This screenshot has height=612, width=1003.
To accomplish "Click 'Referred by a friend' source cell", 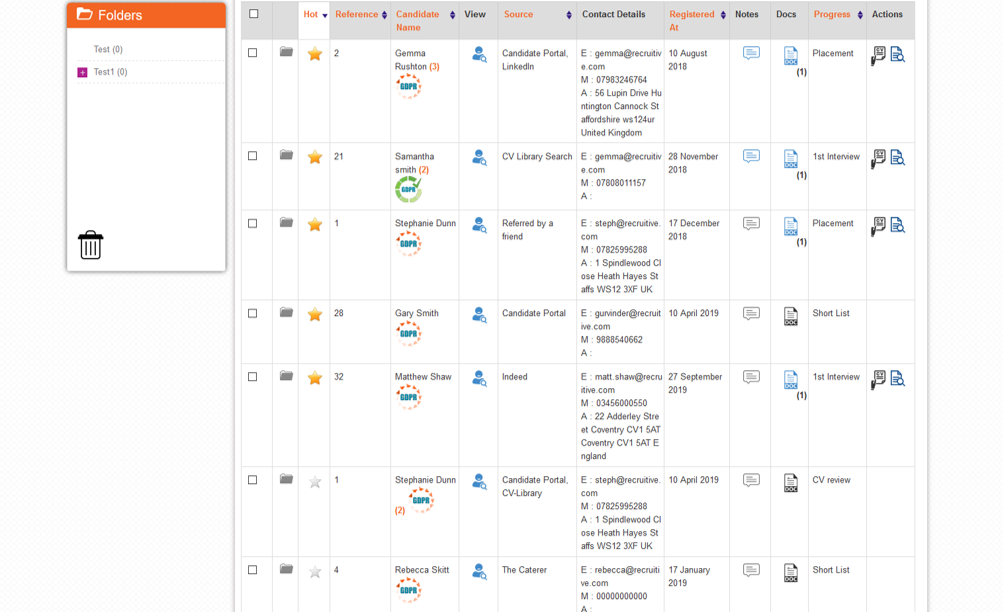I will (x=527, y=230).
